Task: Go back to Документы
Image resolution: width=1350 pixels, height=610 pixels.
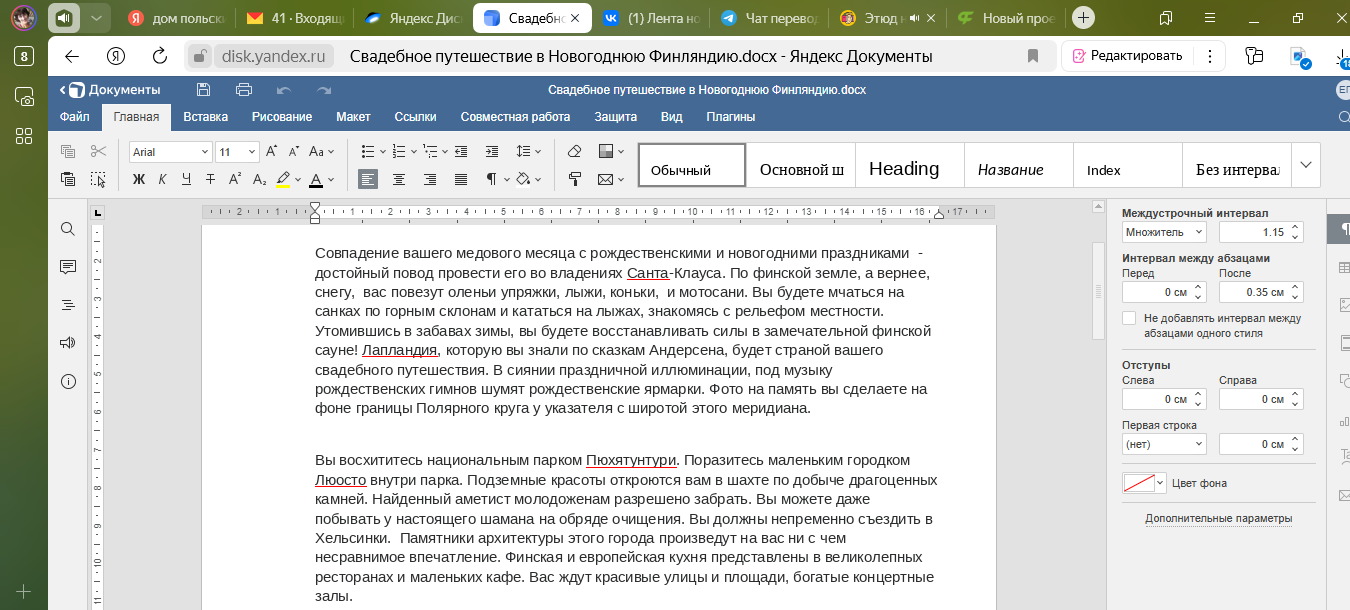Action: pos(110,89)
